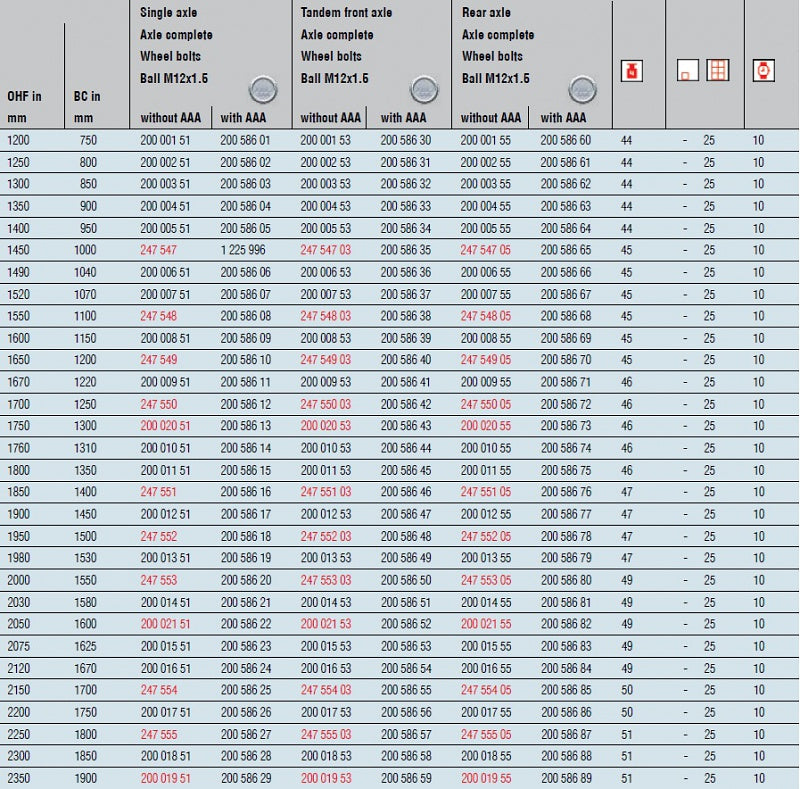Viewport: 800px width, 789px height.
Task: Select part number 1 225 996
Action: pyautogui.click(x=243, y=250)
